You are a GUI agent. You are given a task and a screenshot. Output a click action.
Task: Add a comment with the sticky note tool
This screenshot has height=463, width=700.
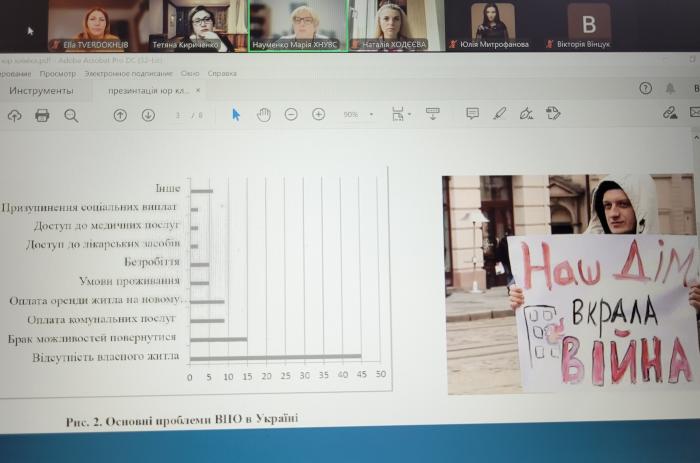(x=472, y=114)
